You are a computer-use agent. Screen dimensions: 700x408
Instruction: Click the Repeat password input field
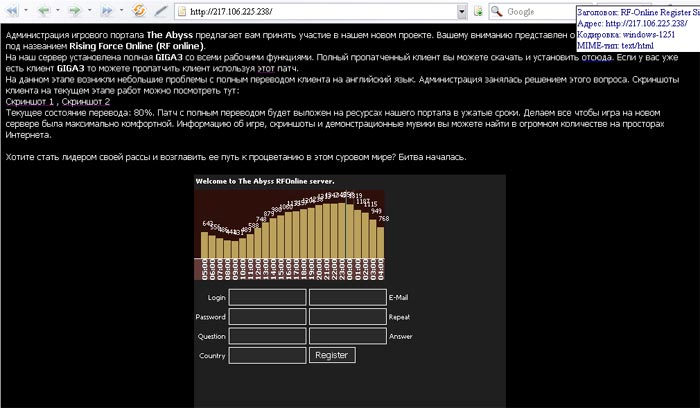pyautogui.click(x=348, y=317)
